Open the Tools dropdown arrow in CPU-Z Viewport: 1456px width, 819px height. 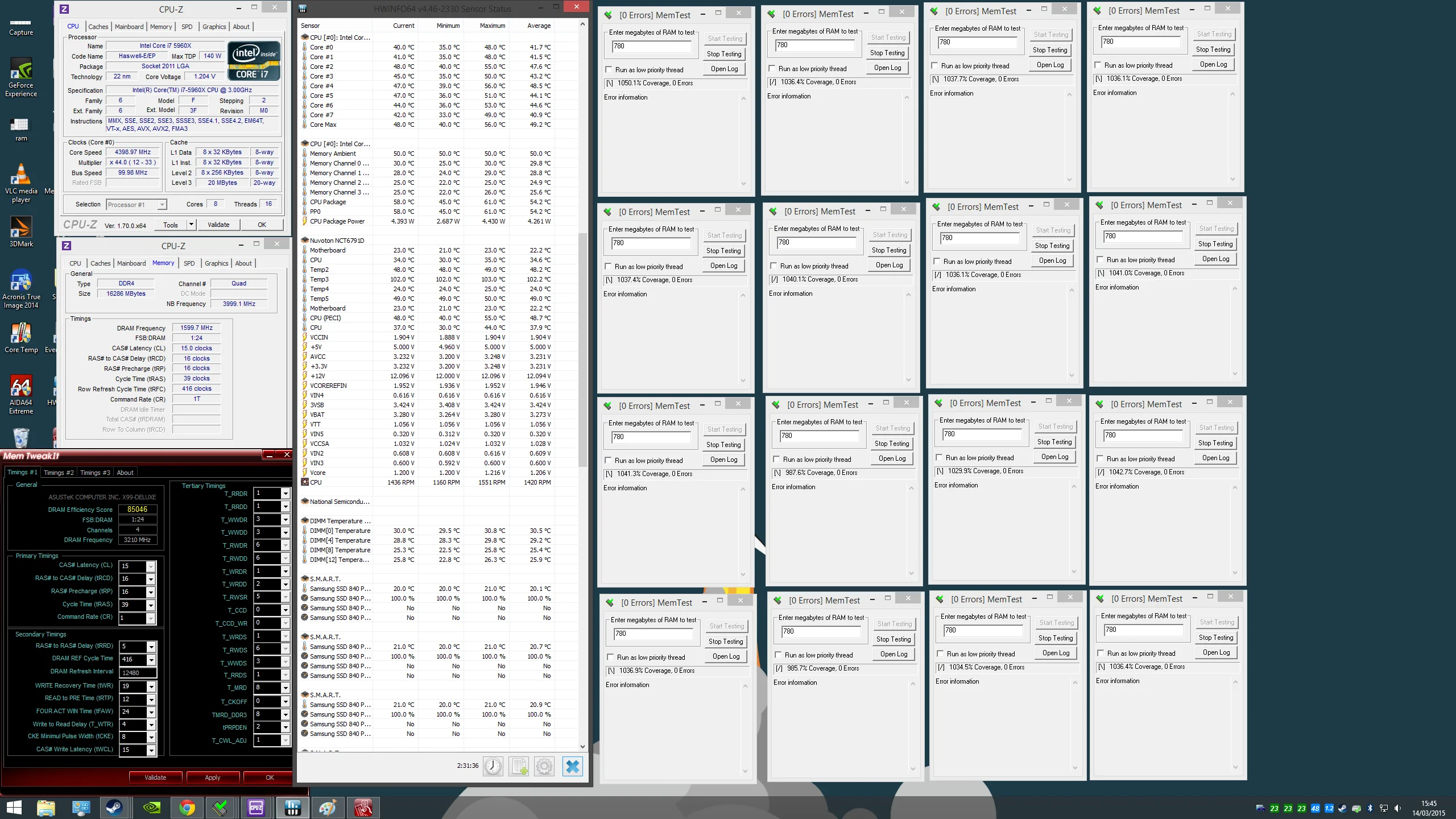coord(192,225)
